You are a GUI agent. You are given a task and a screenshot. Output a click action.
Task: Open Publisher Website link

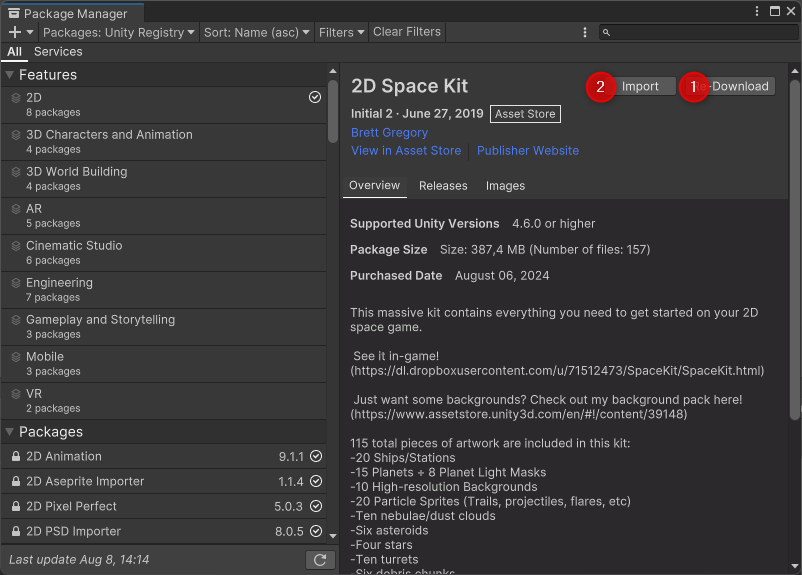coord(528,151)
